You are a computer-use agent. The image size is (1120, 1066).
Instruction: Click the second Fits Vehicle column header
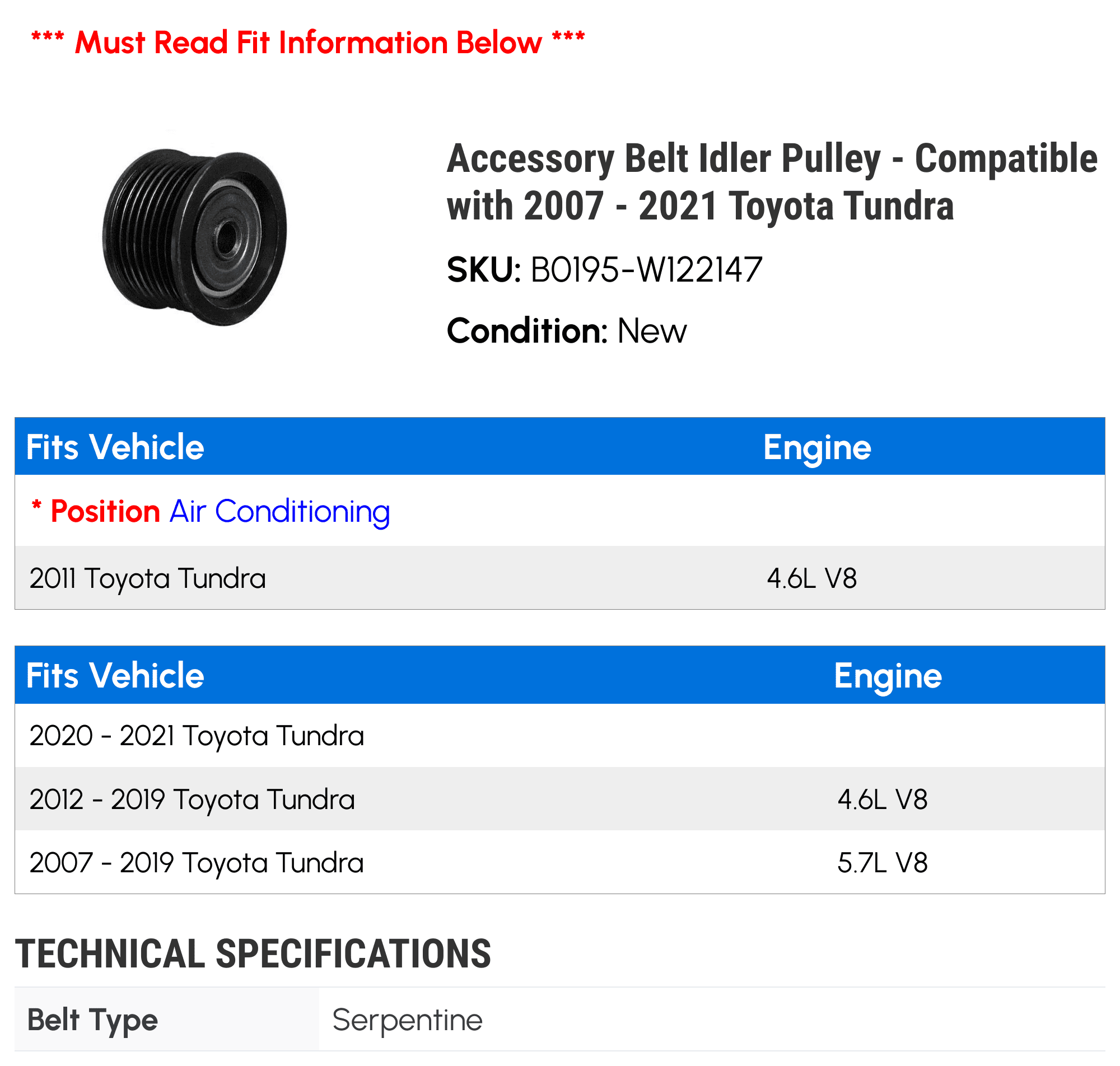tap(115, 676)
